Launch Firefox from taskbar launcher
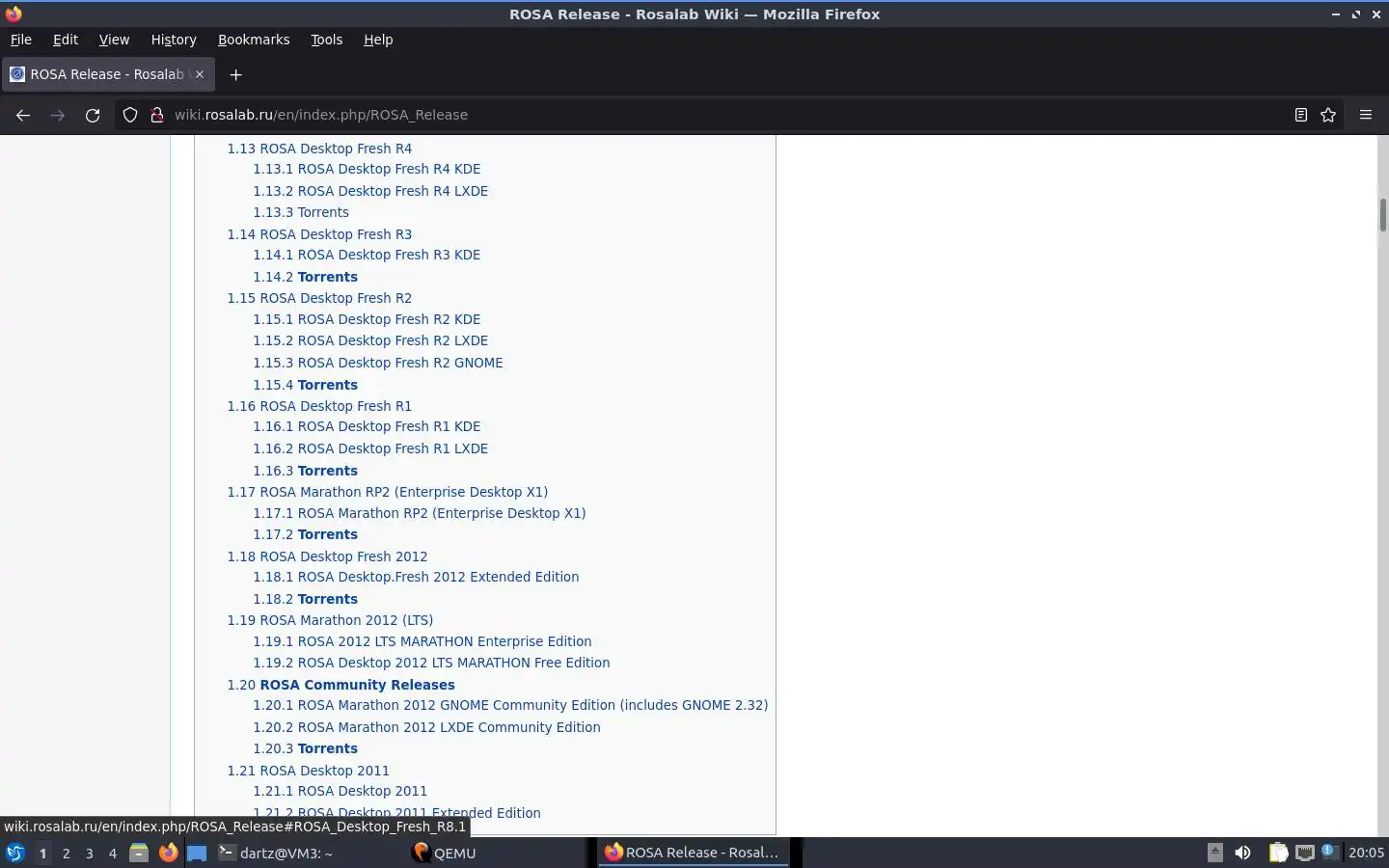This screenshot has width=1389, height=868. (168, 853)
